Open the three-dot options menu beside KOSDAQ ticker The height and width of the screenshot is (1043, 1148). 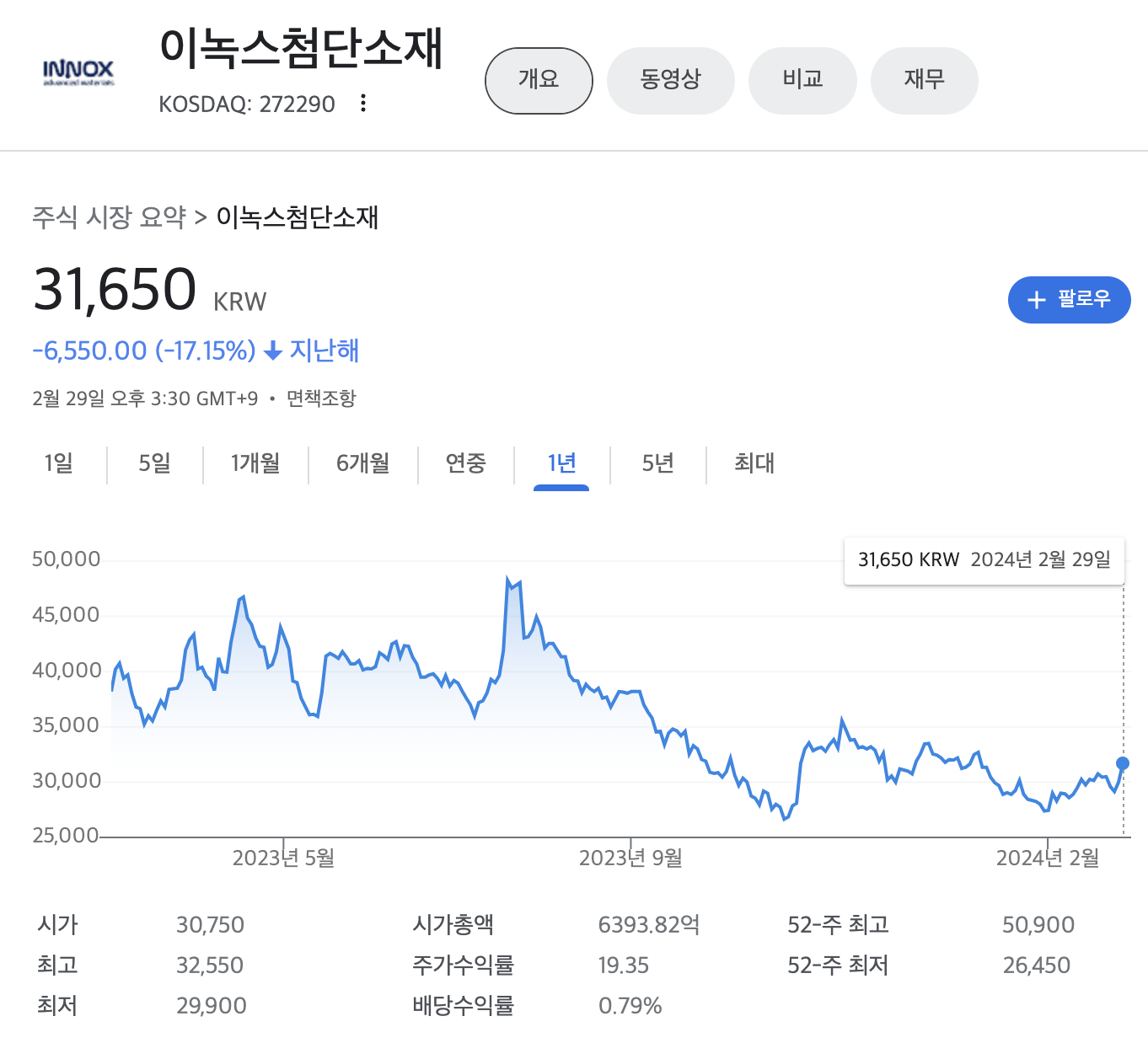(x=363, y=104)
